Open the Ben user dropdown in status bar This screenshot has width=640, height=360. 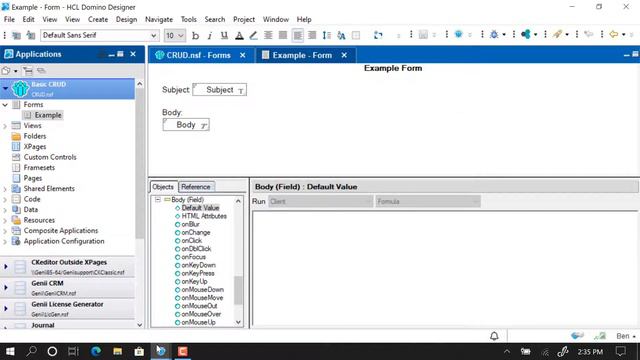tap(626, 336)
